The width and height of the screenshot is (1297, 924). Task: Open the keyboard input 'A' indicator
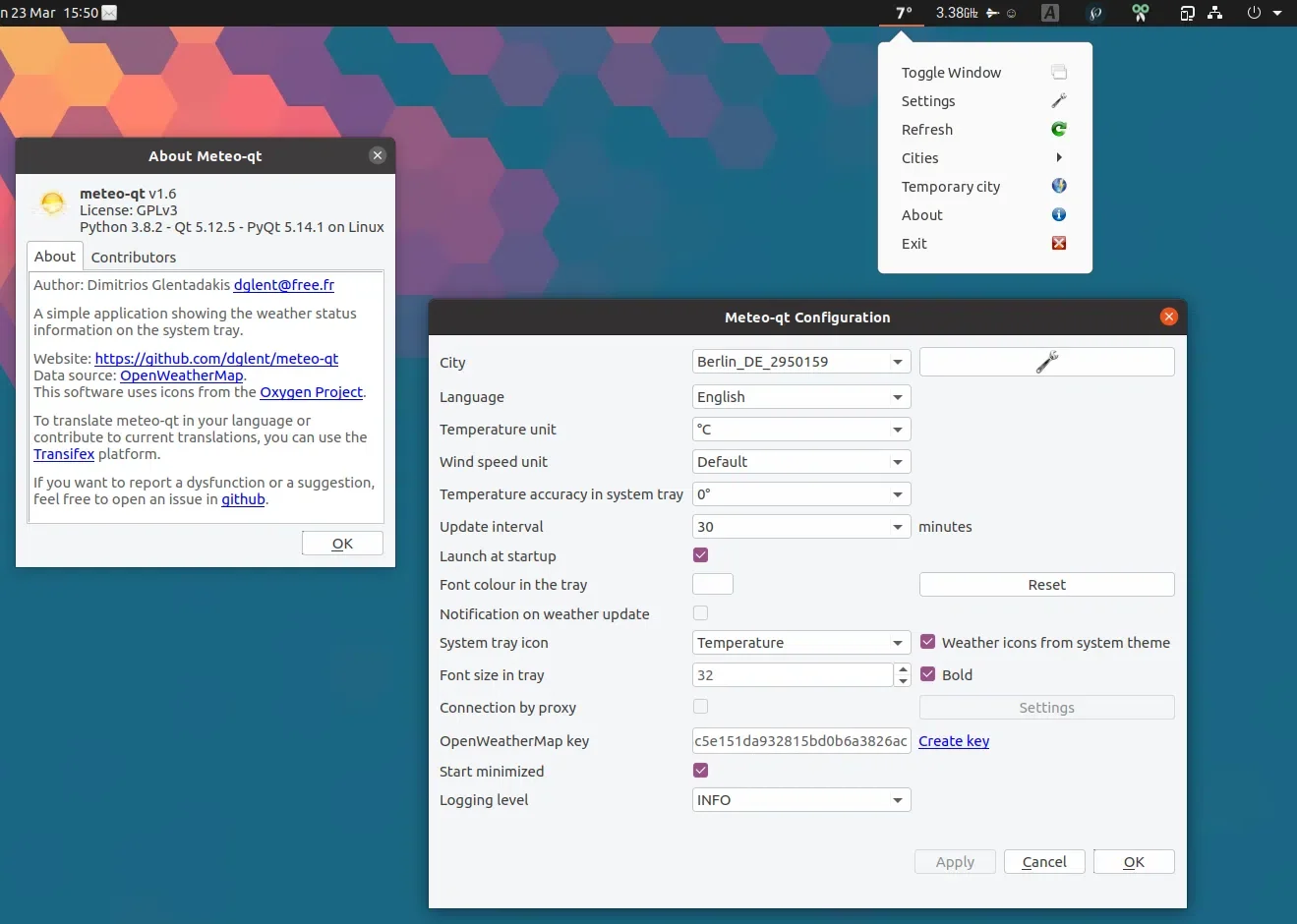click(1050, 13)
